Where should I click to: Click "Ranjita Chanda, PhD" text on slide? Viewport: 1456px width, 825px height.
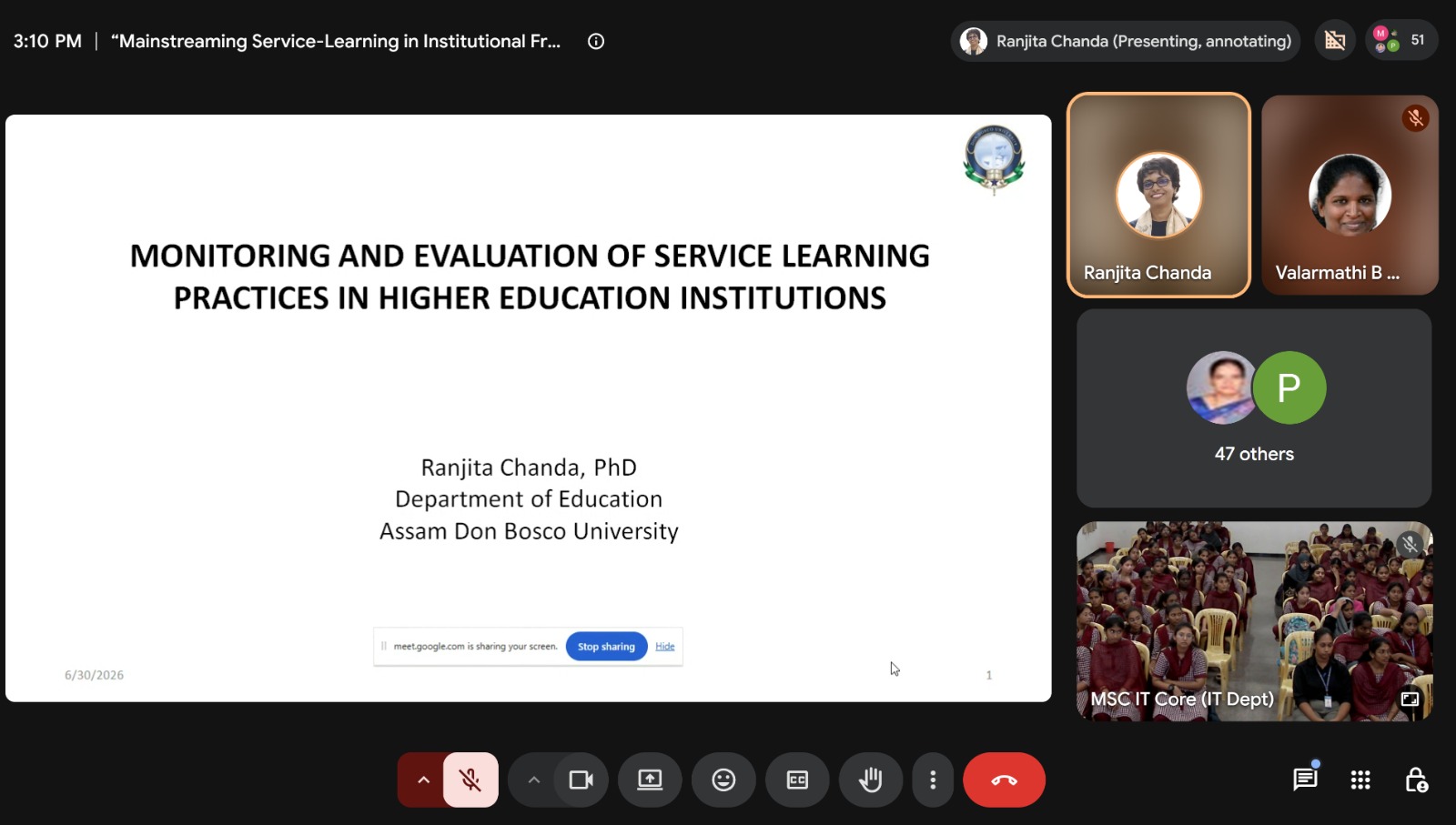tap(529, 468)
